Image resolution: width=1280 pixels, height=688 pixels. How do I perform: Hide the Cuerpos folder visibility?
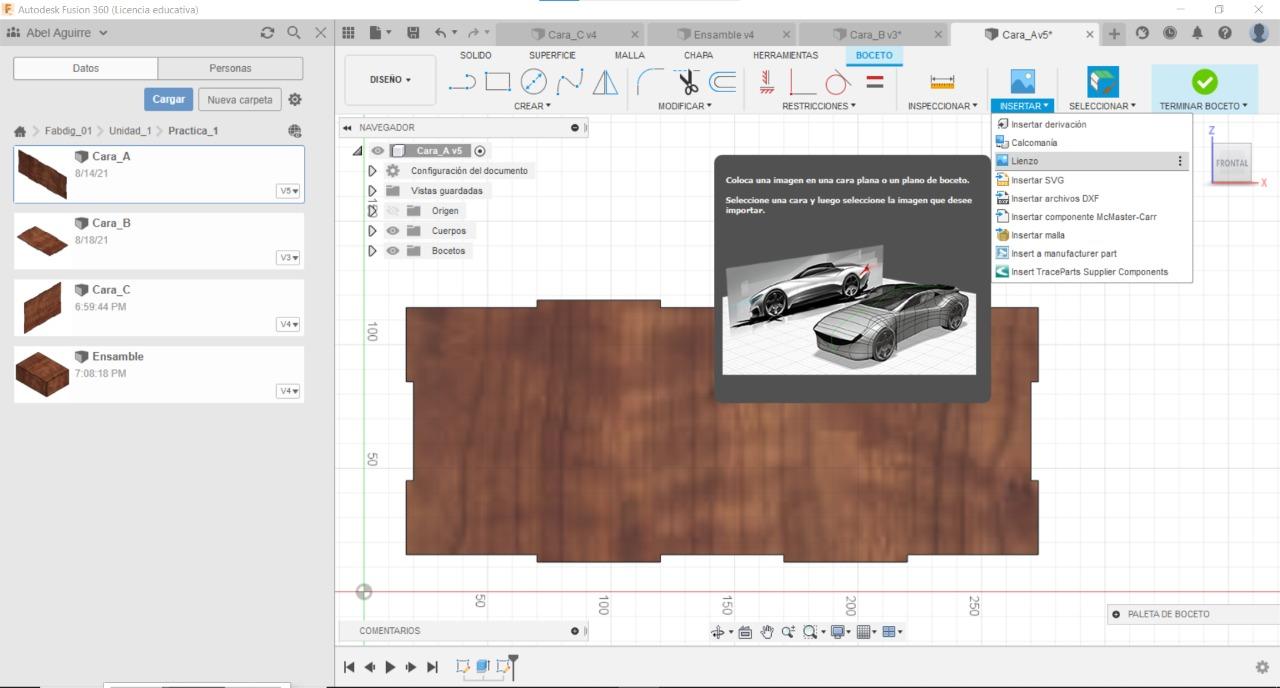point(393,231)
